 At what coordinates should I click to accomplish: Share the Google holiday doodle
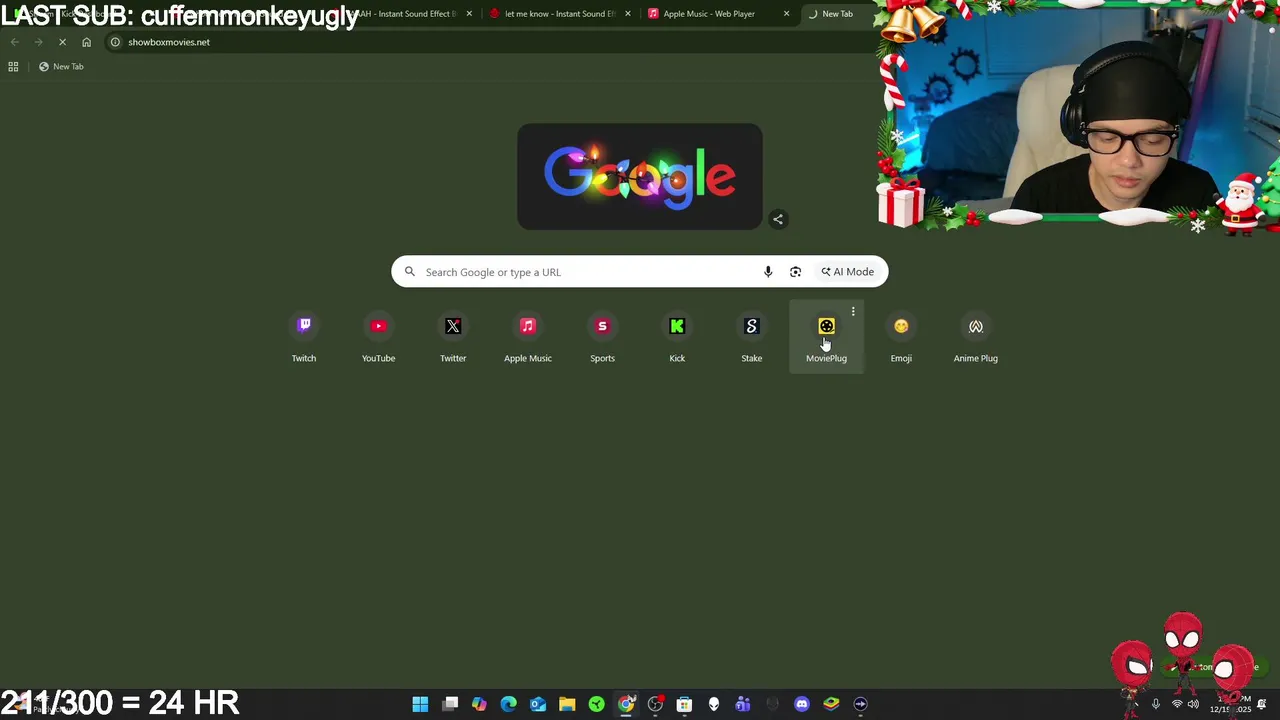(x=778, y=219)
